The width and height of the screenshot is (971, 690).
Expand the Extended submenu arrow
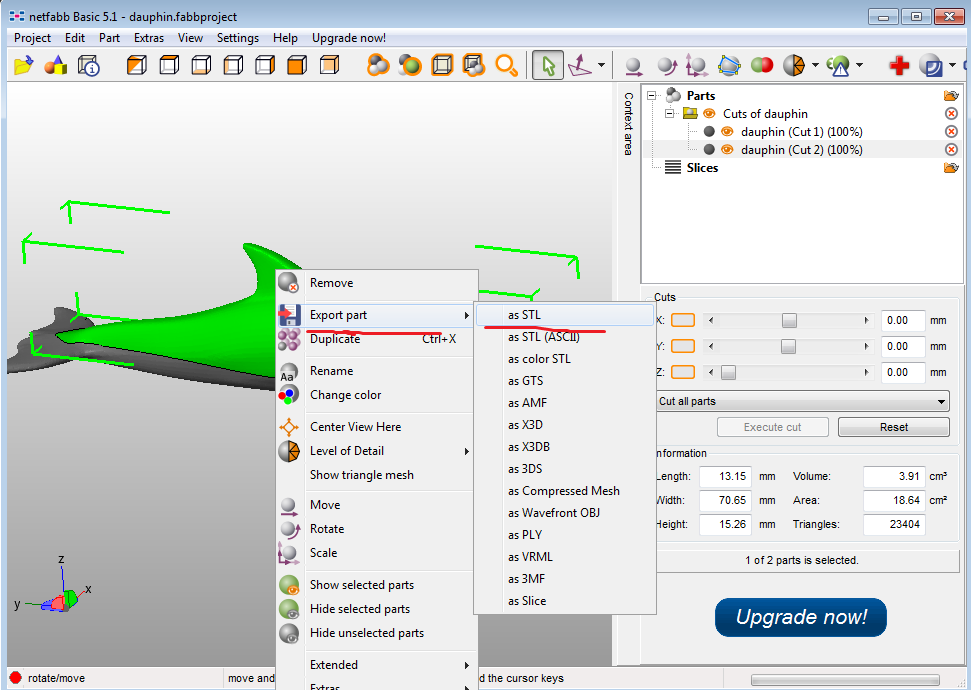(x=467, y=665)
